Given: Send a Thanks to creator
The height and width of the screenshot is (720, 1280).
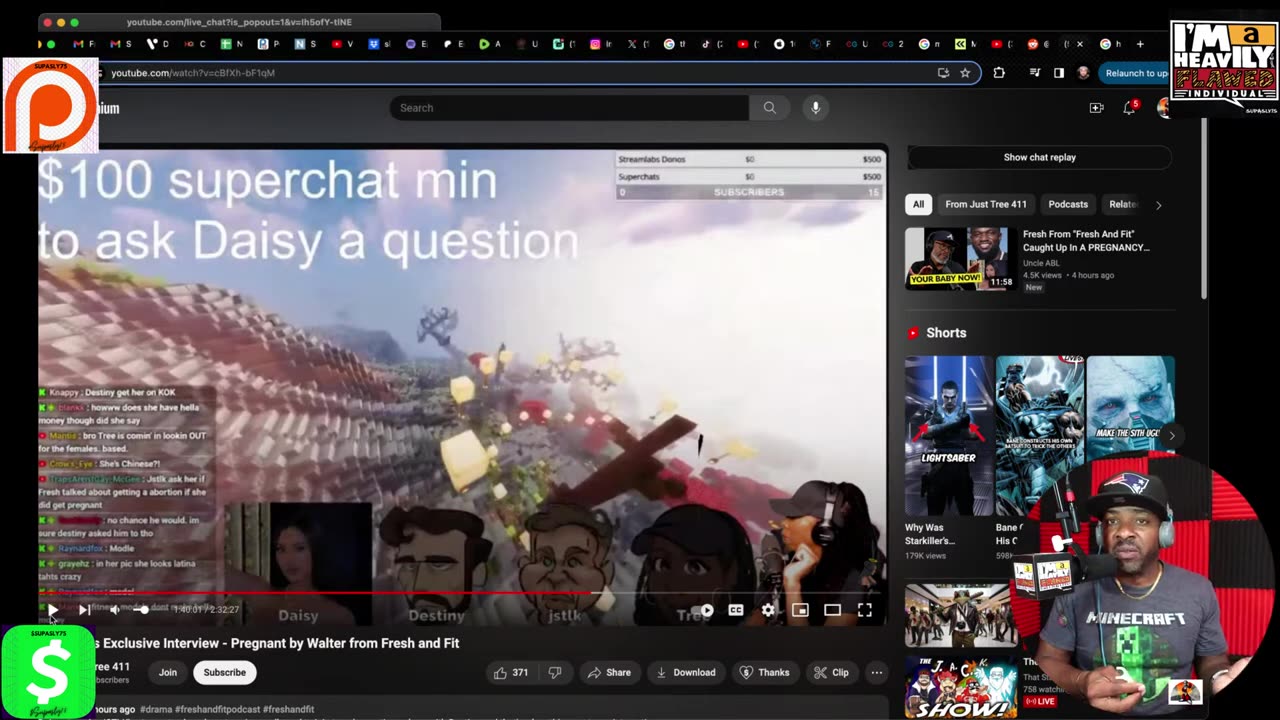Looking at the screenshot, I should coord(764,673).
